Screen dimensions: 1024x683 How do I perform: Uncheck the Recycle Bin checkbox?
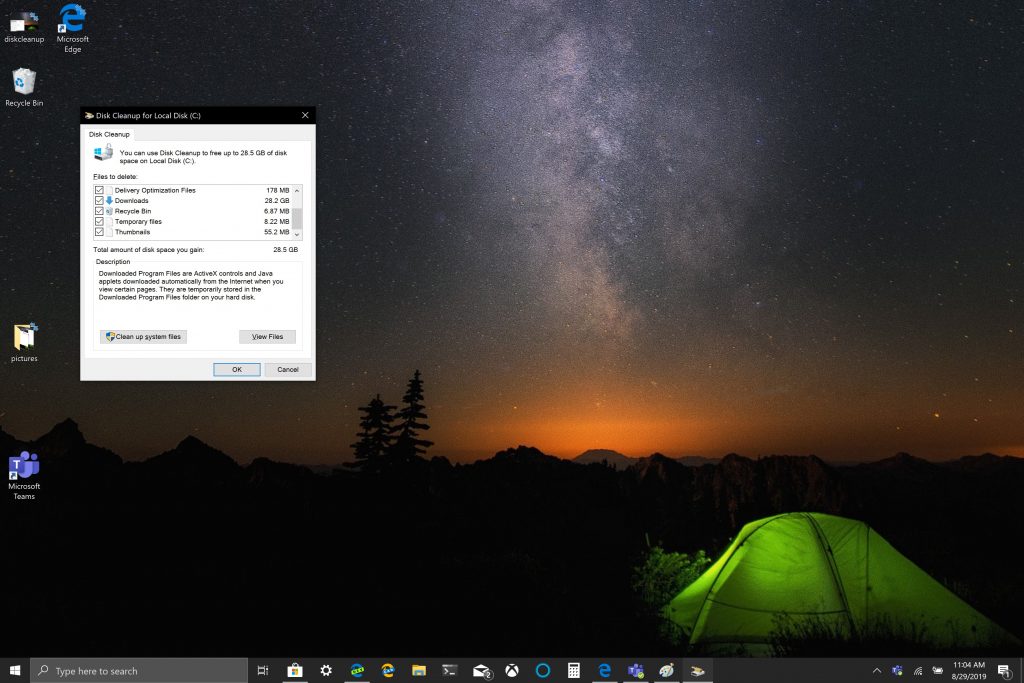99,211
